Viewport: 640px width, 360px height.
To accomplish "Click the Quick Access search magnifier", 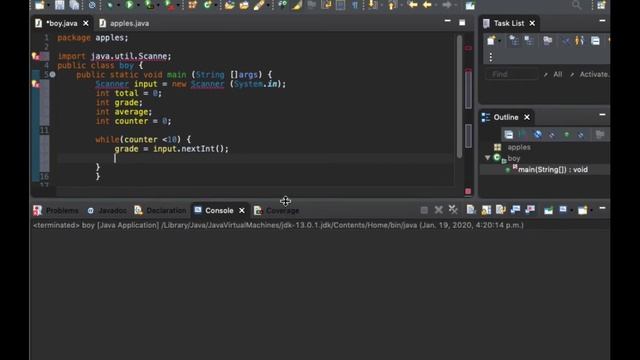I will [x=577, y=5].
